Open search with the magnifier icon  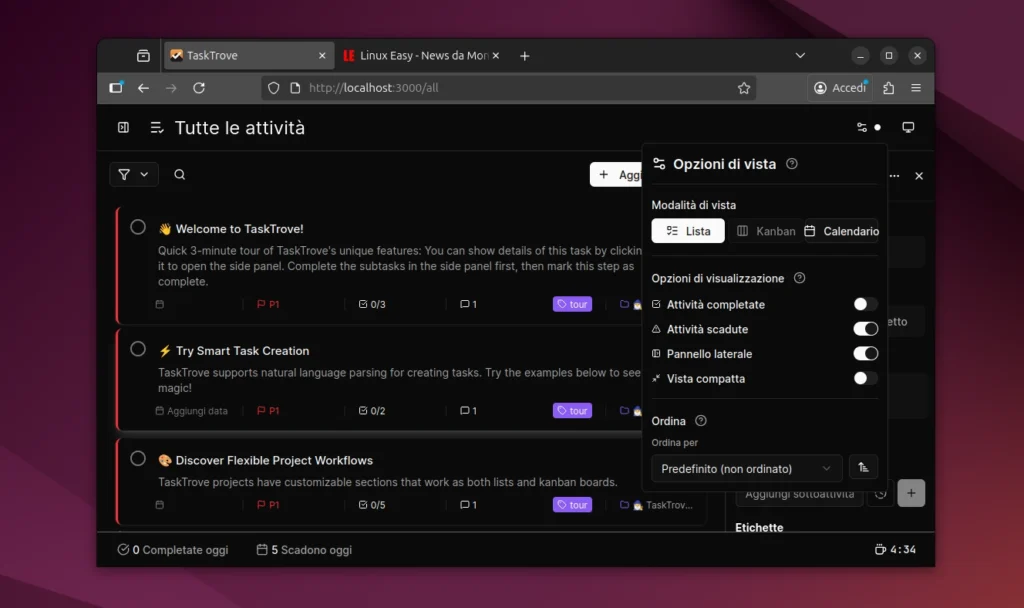click(179, 174)
